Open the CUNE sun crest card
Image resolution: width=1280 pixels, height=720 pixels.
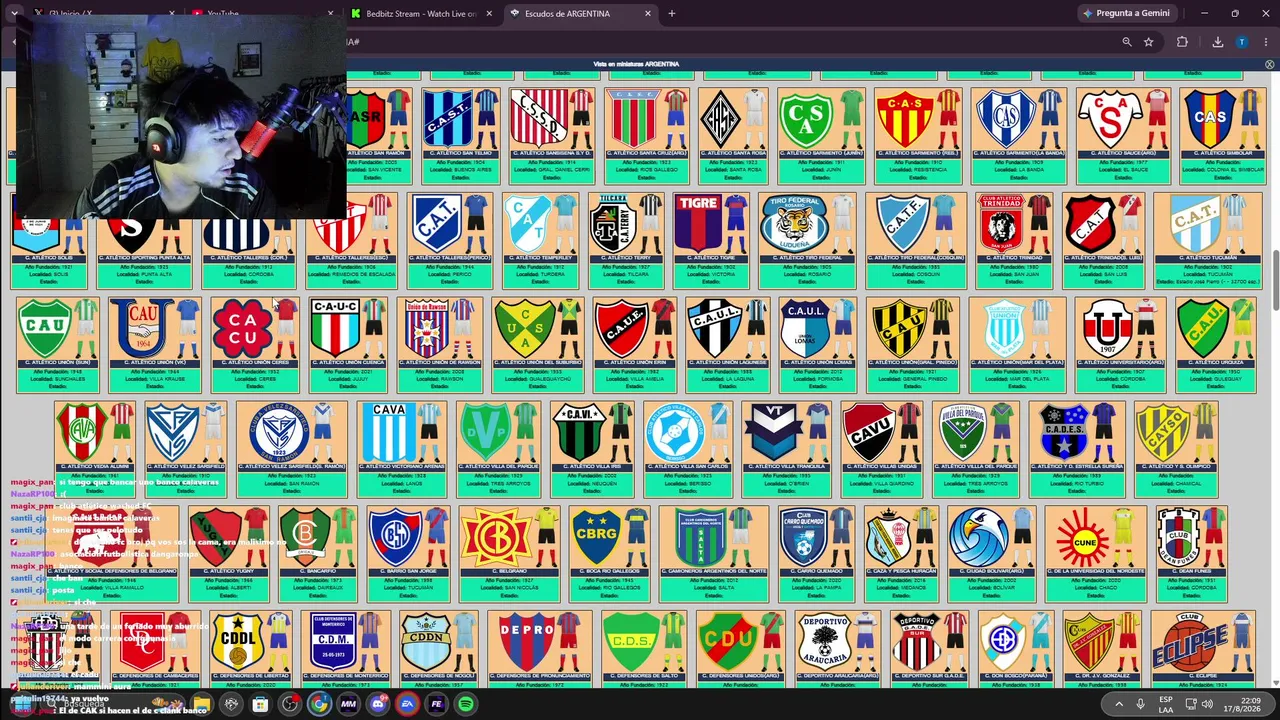tap(1095, 554)
